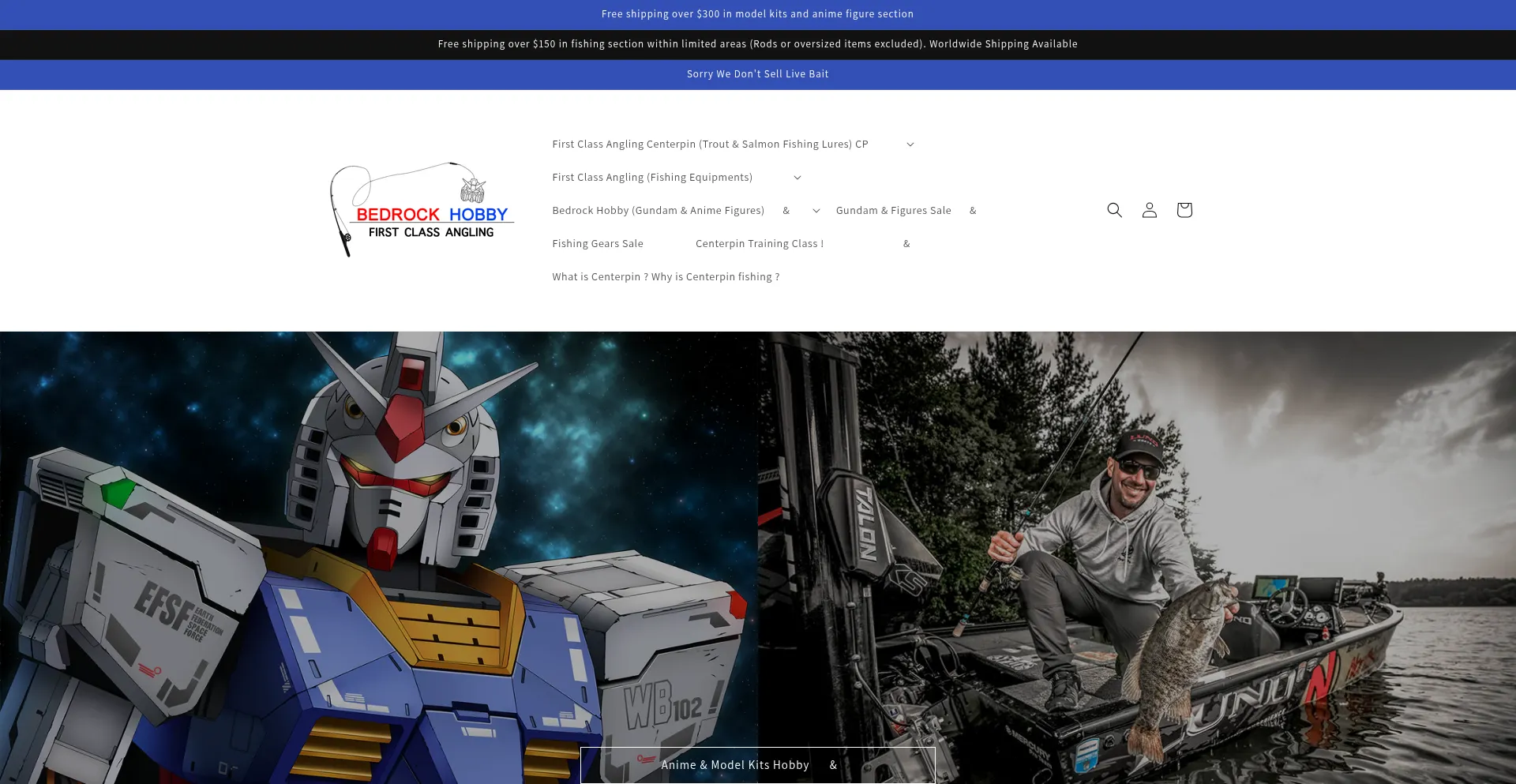Screen dimensions: 1516x784
Task: Open First Class Angling Centerpin menu label
Action: pos(710,144)
